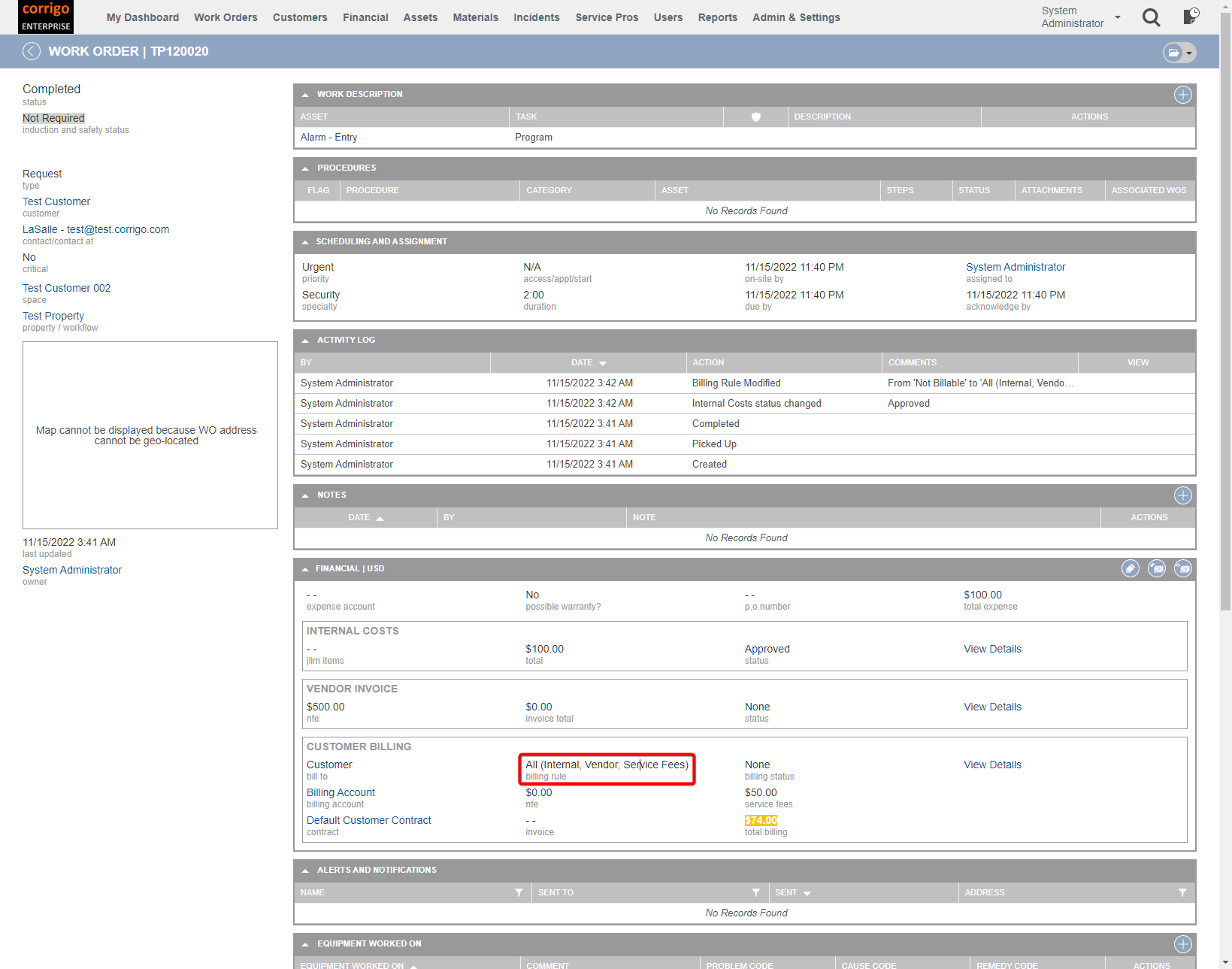
Task: Open the folder icon in work order toolbar
Action: coord(1173,52)
